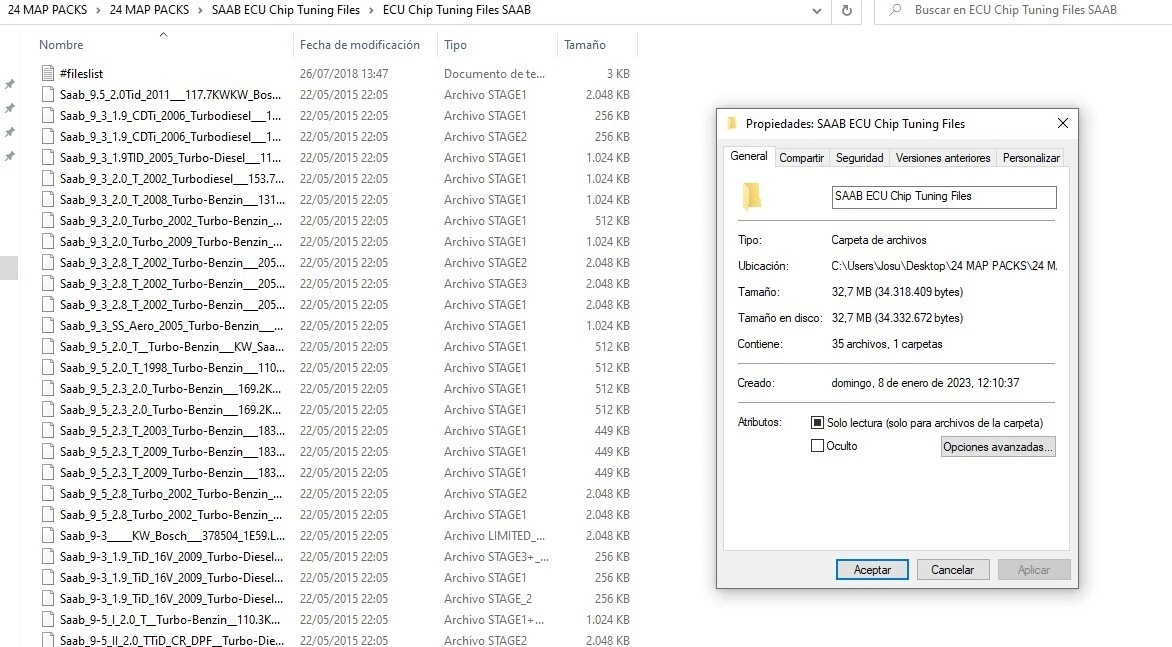Click the 'Archivo LIMITED_...' type cell

494,536
